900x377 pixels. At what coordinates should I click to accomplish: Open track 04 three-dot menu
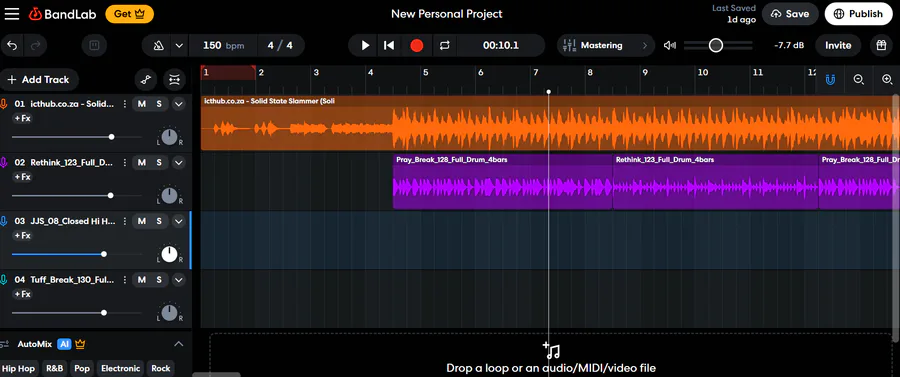click(x=125, y=279)
